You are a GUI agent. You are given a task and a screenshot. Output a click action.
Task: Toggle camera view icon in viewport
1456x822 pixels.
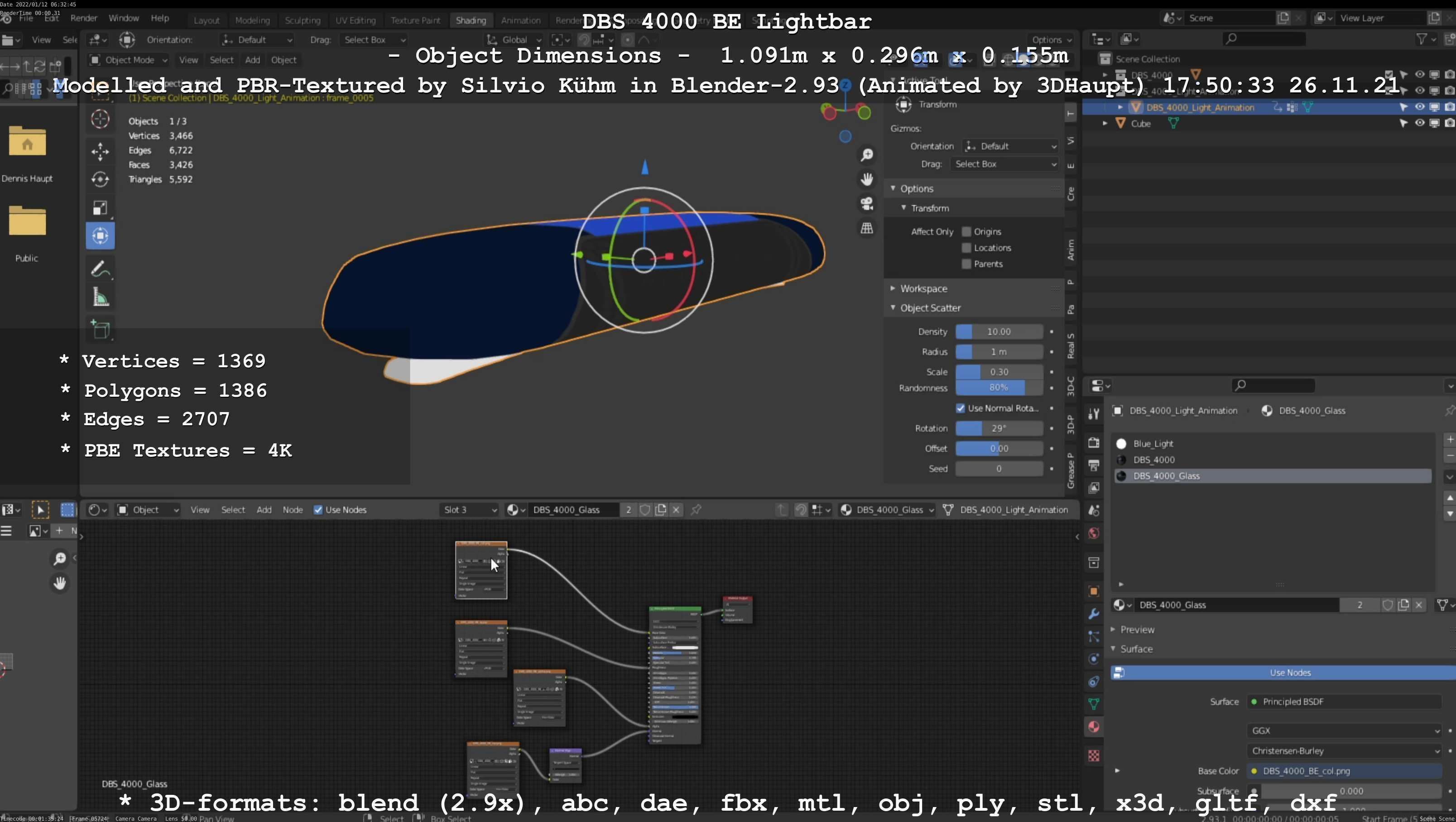coord(866,203)
